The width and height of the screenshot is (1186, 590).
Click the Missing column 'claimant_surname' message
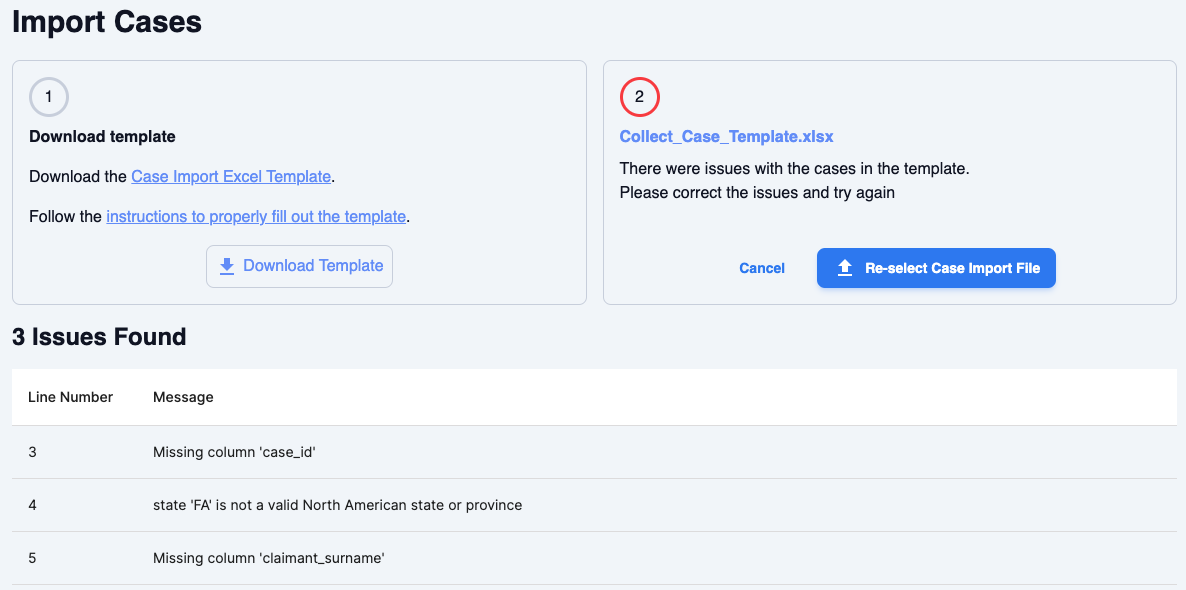268,558
